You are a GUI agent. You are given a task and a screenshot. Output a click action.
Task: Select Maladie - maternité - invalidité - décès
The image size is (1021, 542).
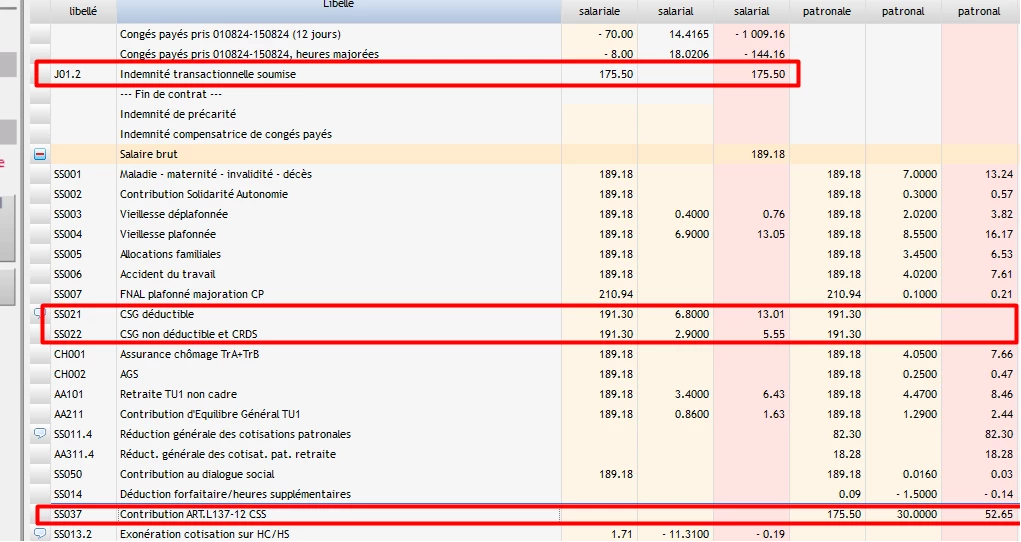(216, 175)
